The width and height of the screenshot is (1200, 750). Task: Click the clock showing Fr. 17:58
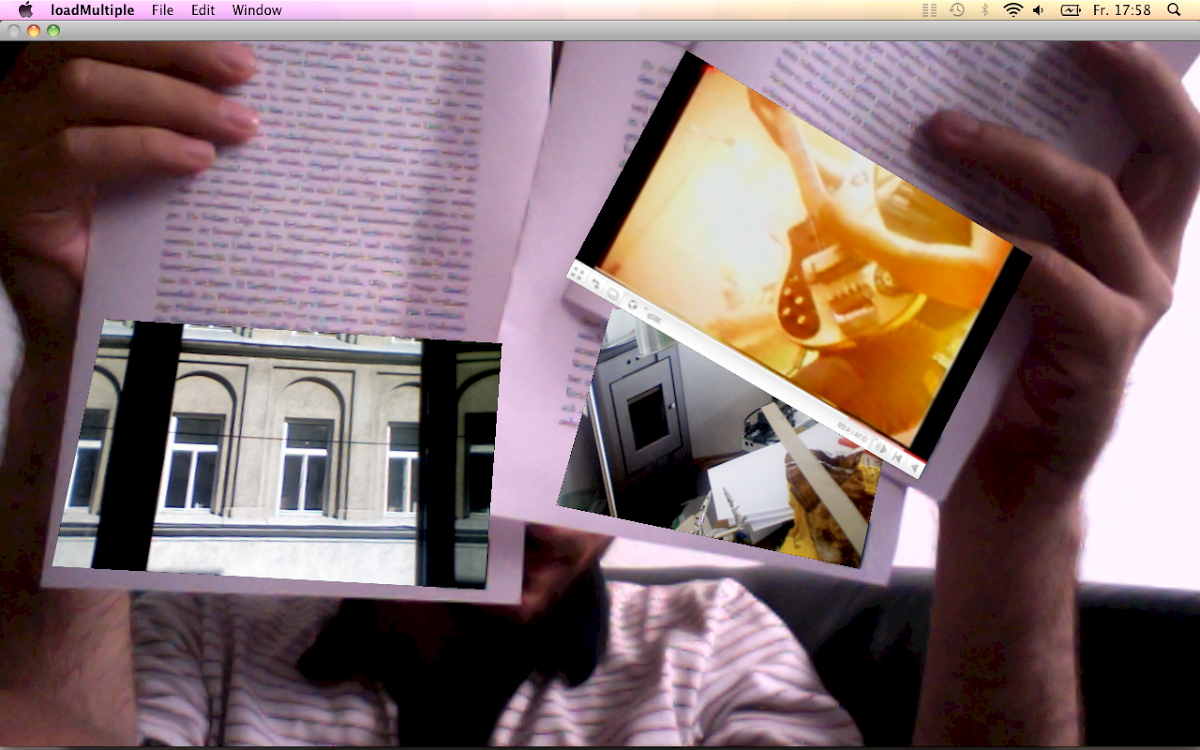(x=1121, y=10)
